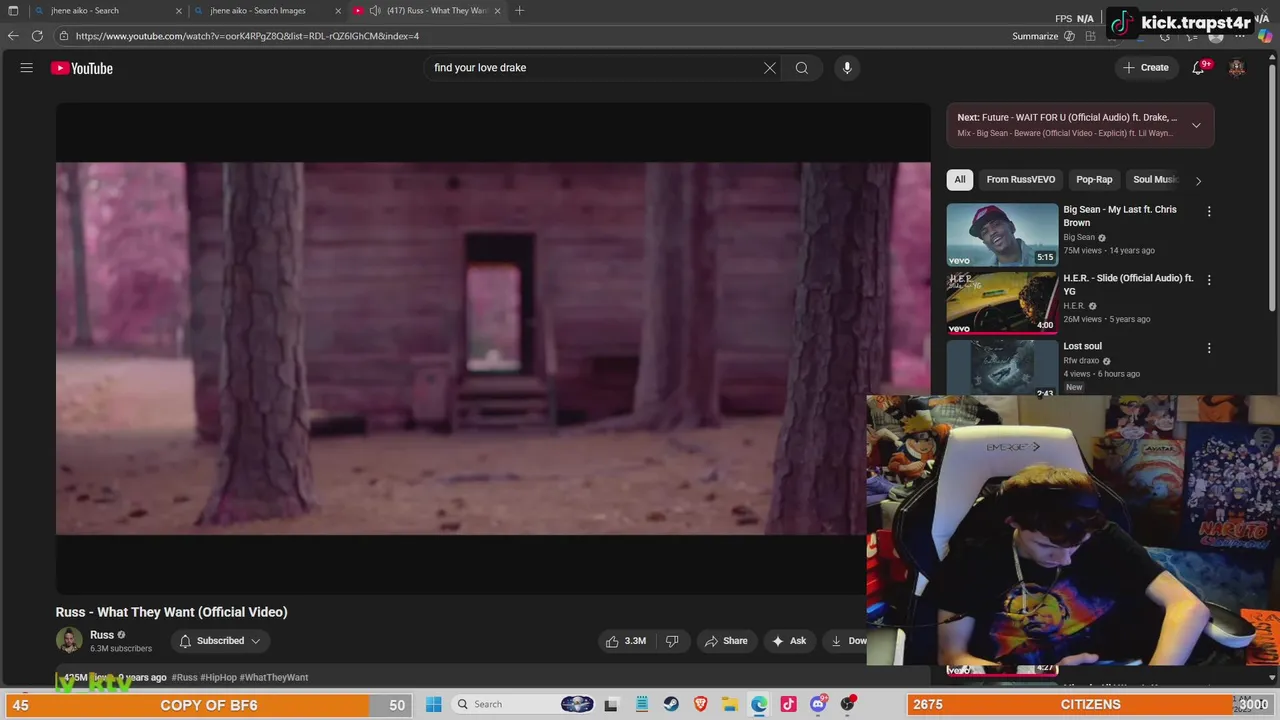Open Russ channel avatar
The width and height of the screenshot is (1280, 720).
click(69, 641)
